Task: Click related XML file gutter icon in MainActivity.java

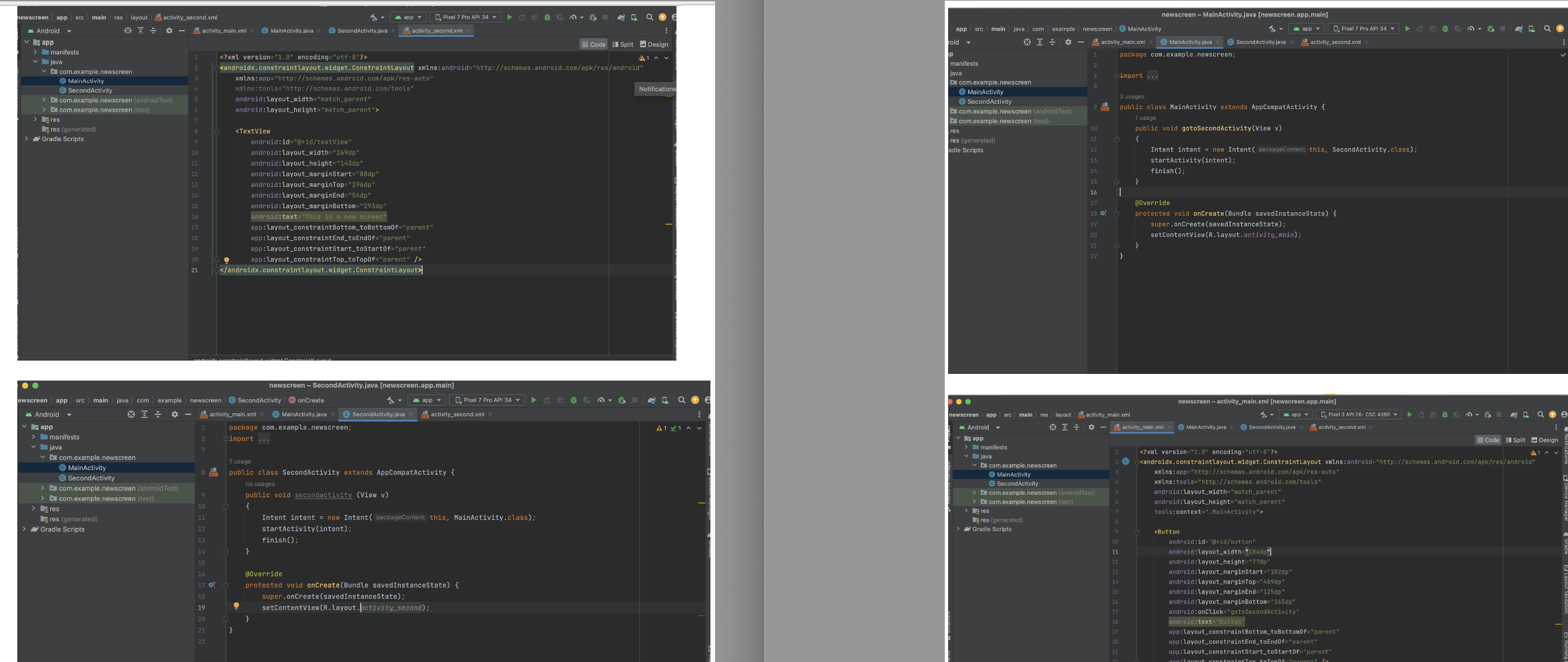Action: [x=1105, y=106]
